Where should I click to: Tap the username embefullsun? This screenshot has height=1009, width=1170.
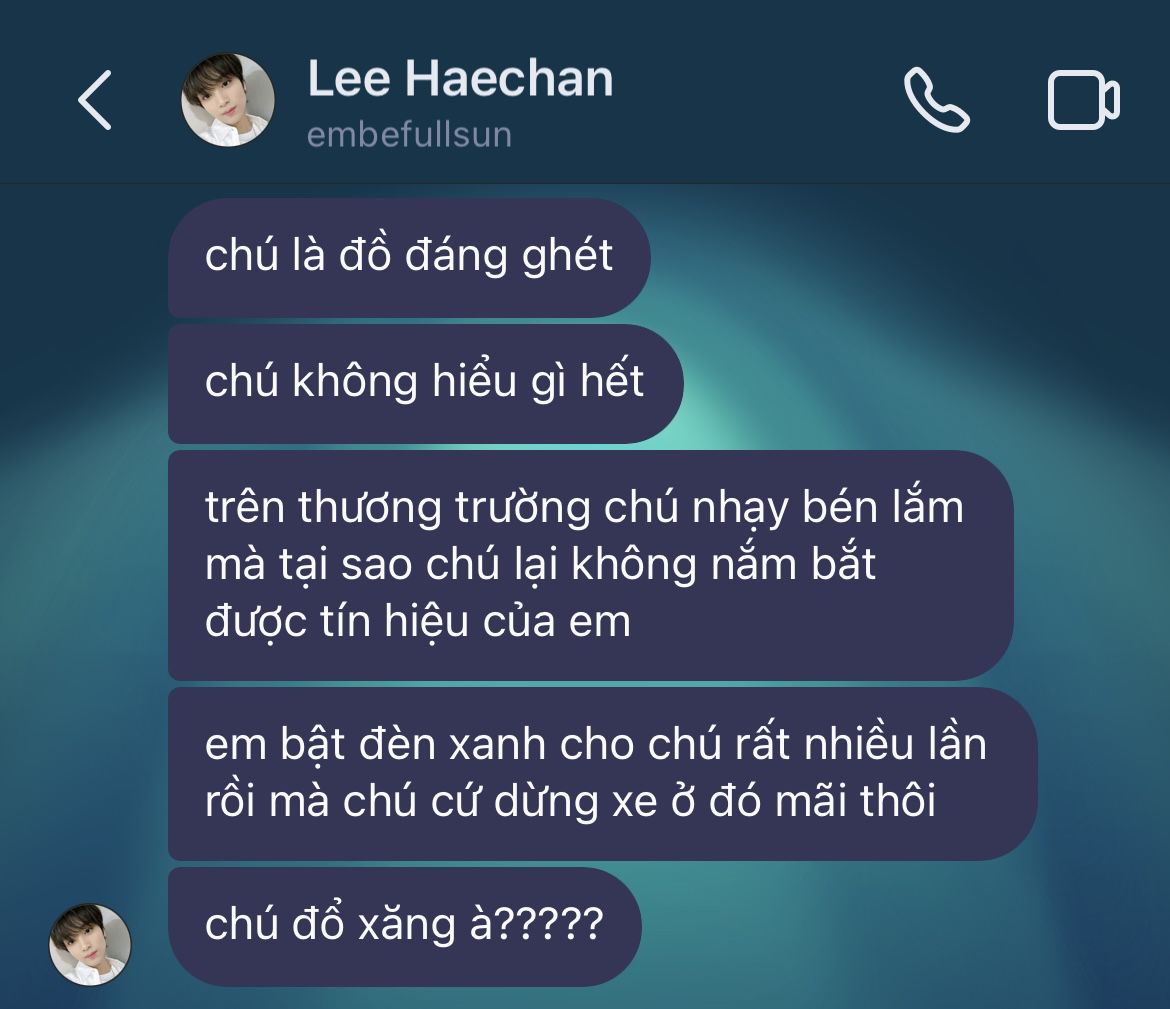coord(410,135)
